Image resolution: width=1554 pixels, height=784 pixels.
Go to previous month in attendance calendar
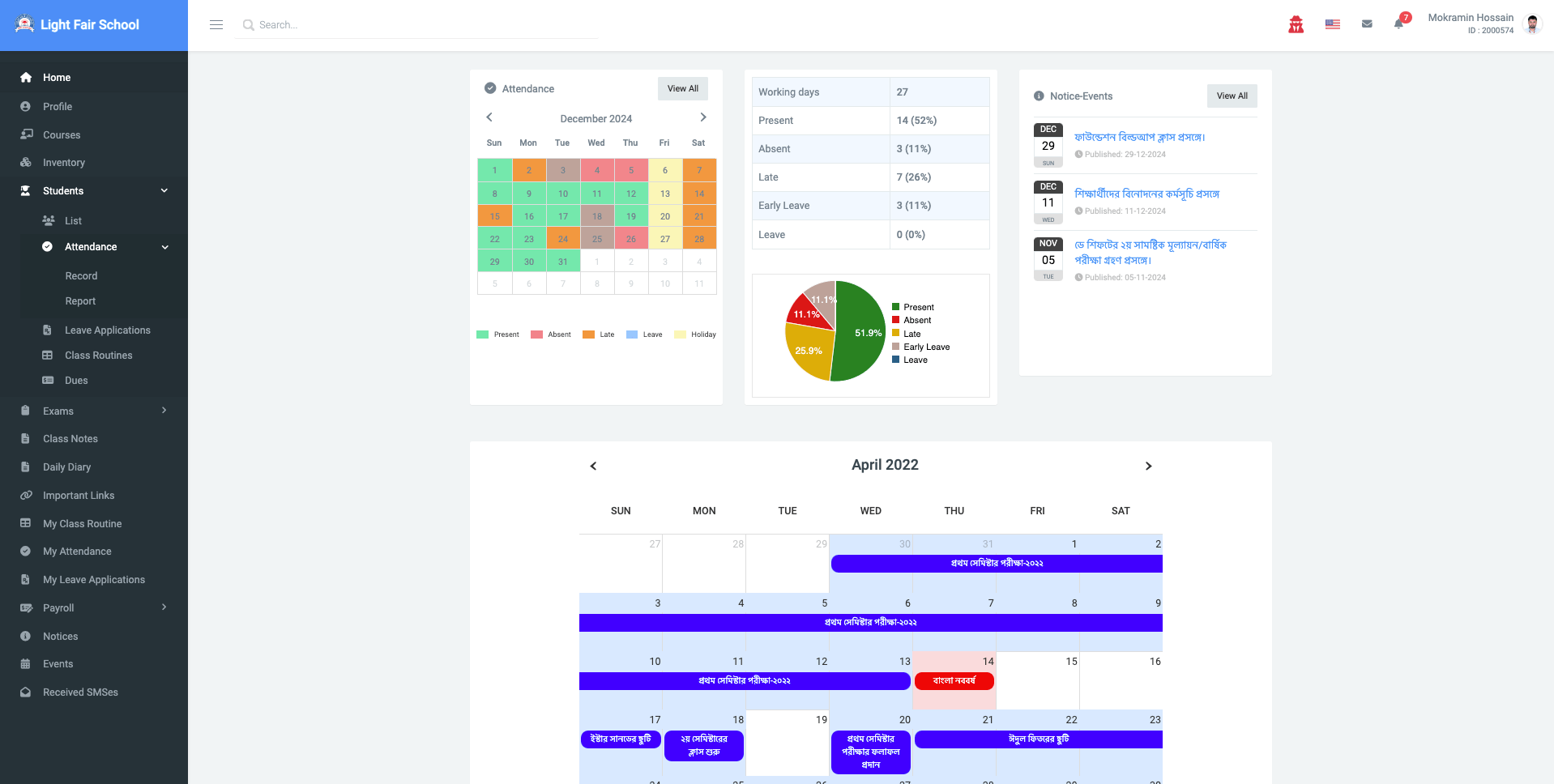[489, 117]
